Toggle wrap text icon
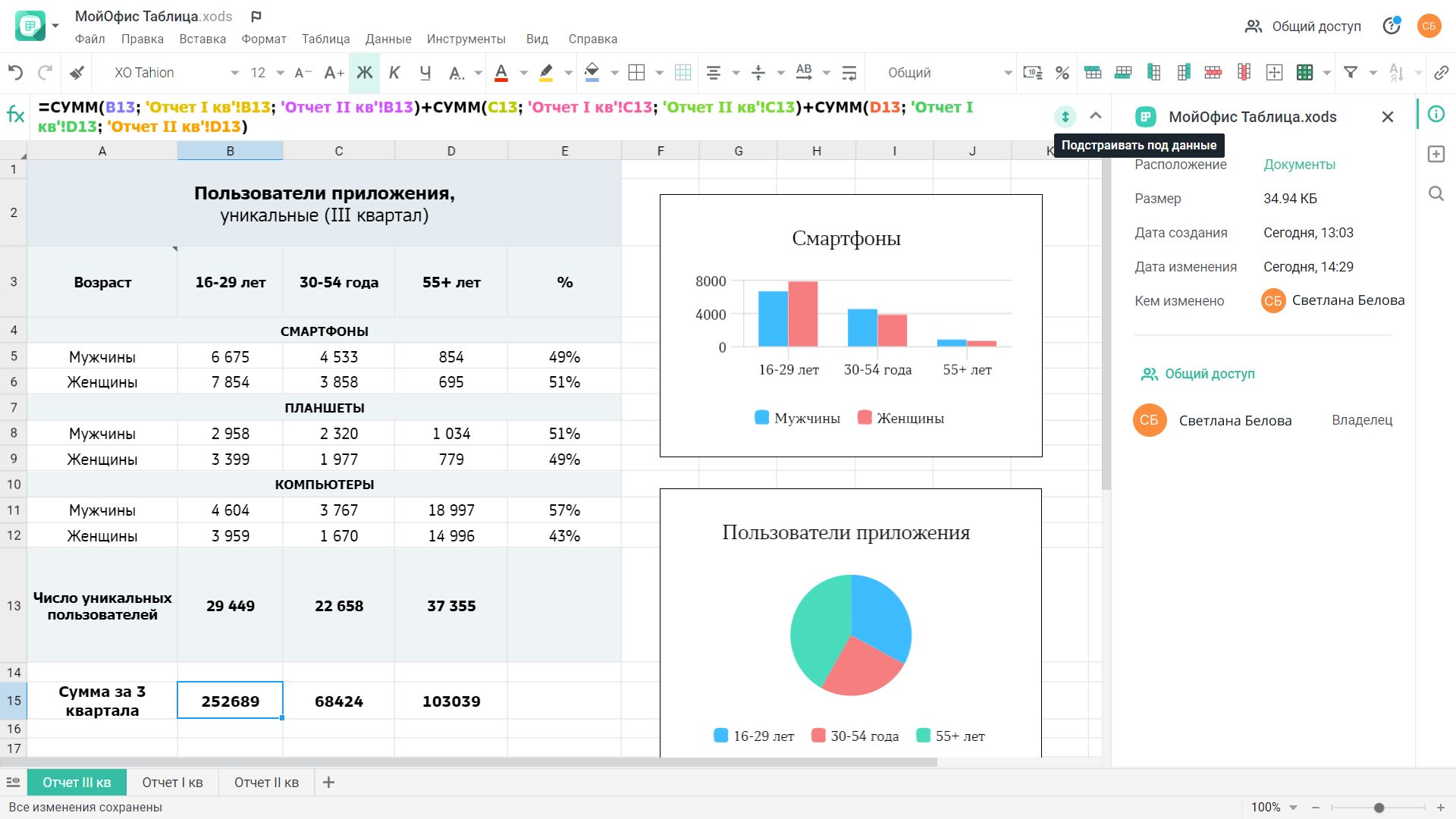The height and width of the screenshot is (819, 1456). point(849,73)
